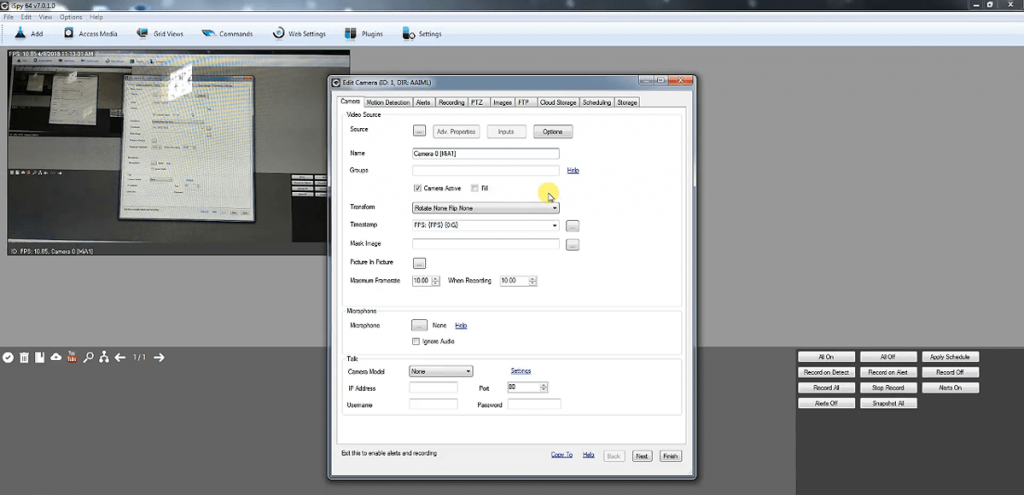This screenshot has height=495, width=1024.
Task: Increase the Port number stepper
Action: pos(545,384)
